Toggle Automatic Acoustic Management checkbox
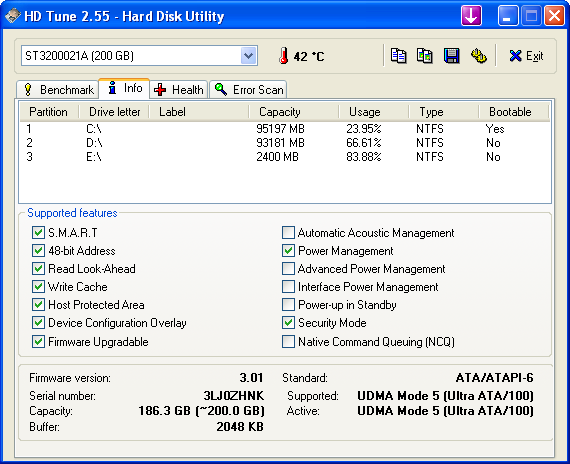570x464 pixels. tap(288, 232)
